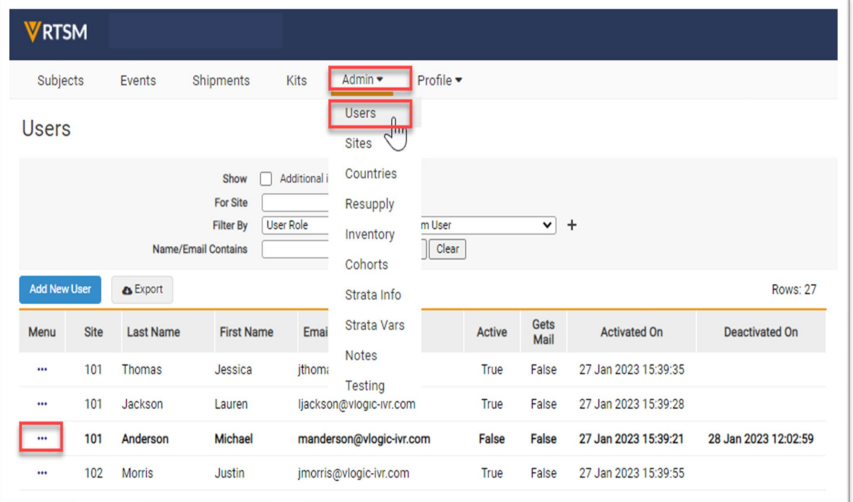The height and width of the screenshot is (502, 853).
Task: Click the Add New User button
Action: click(60, 290)
